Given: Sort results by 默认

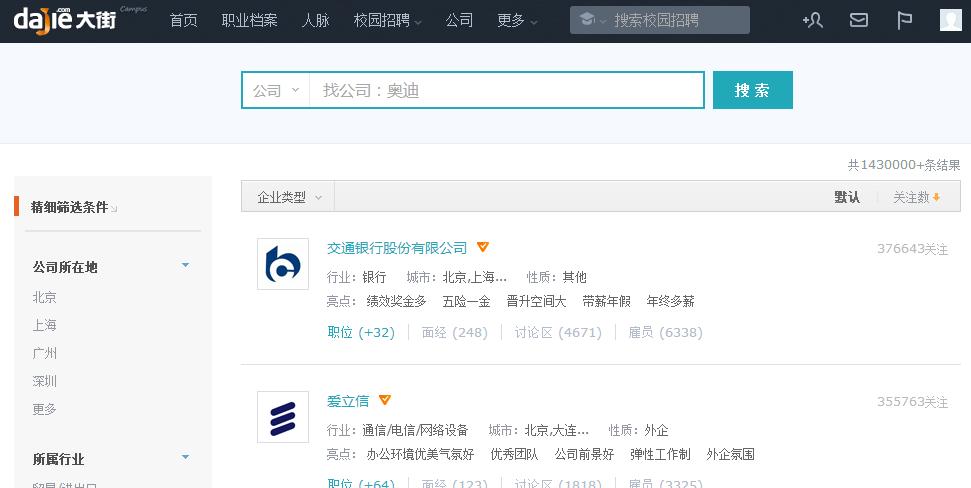Looking at the screenshot, I should (x=847, y=197).
